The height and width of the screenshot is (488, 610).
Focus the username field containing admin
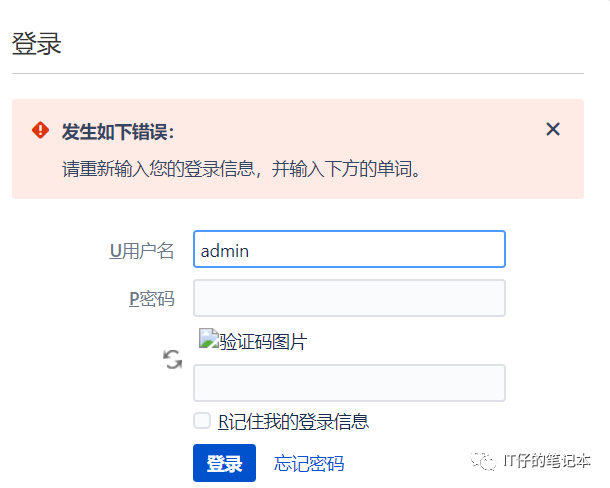(x=349, y=250)
